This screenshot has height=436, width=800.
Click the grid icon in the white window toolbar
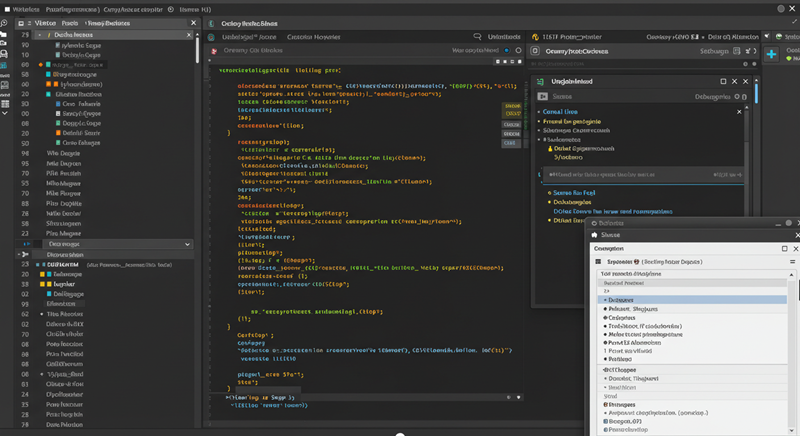point(598,262)
